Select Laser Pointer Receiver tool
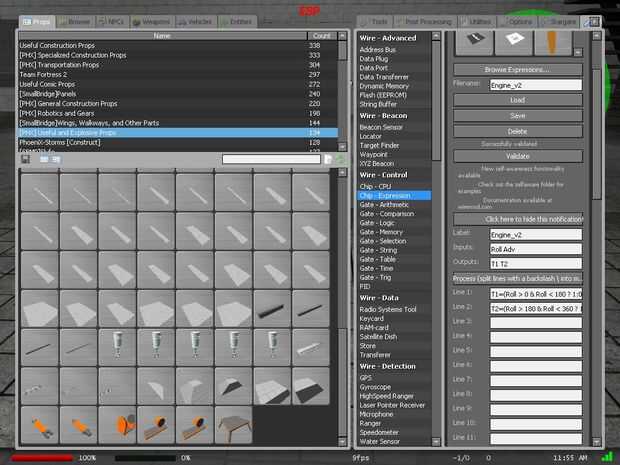This screenshot has height=465, width=620. [394, 405]
